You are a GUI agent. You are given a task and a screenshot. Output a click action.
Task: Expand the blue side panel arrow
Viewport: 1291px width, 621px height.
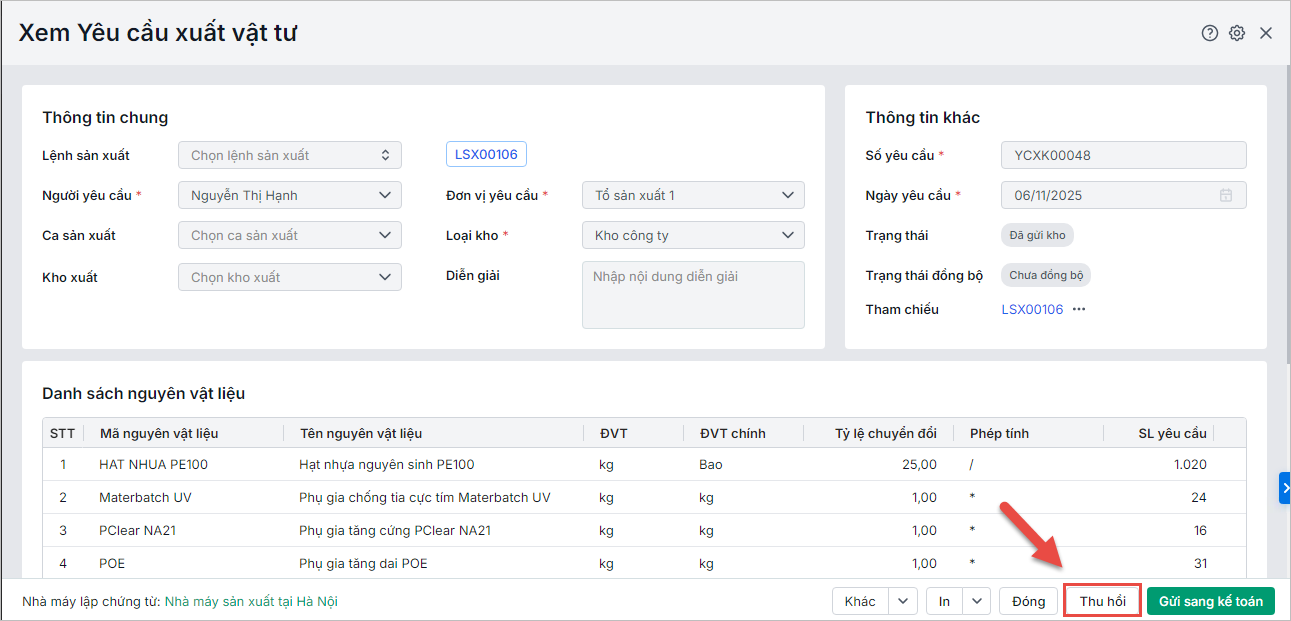coord(1285,488)
